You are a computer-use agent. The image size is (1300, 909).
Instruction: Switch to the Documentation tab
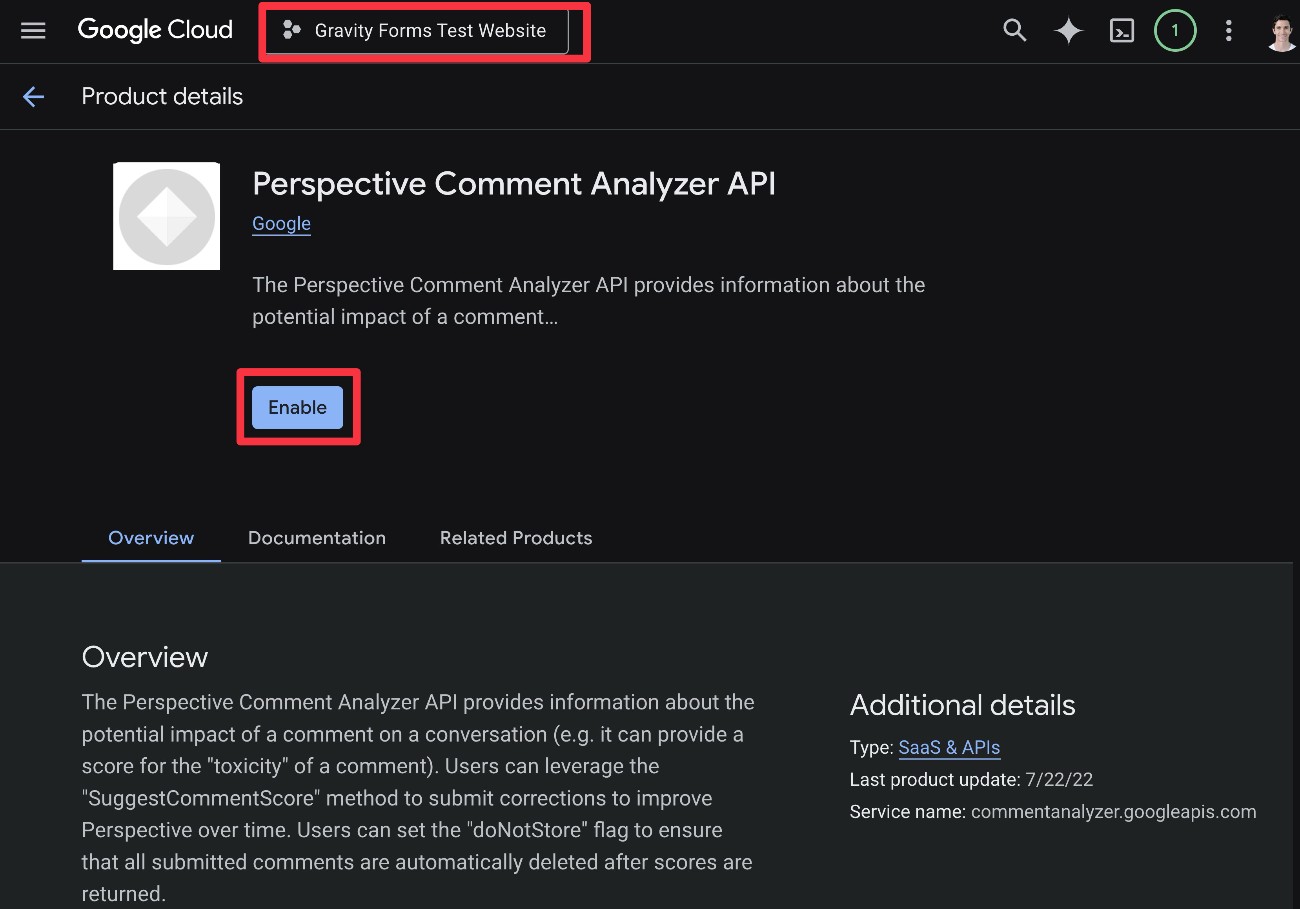click(x=316, y=537)
